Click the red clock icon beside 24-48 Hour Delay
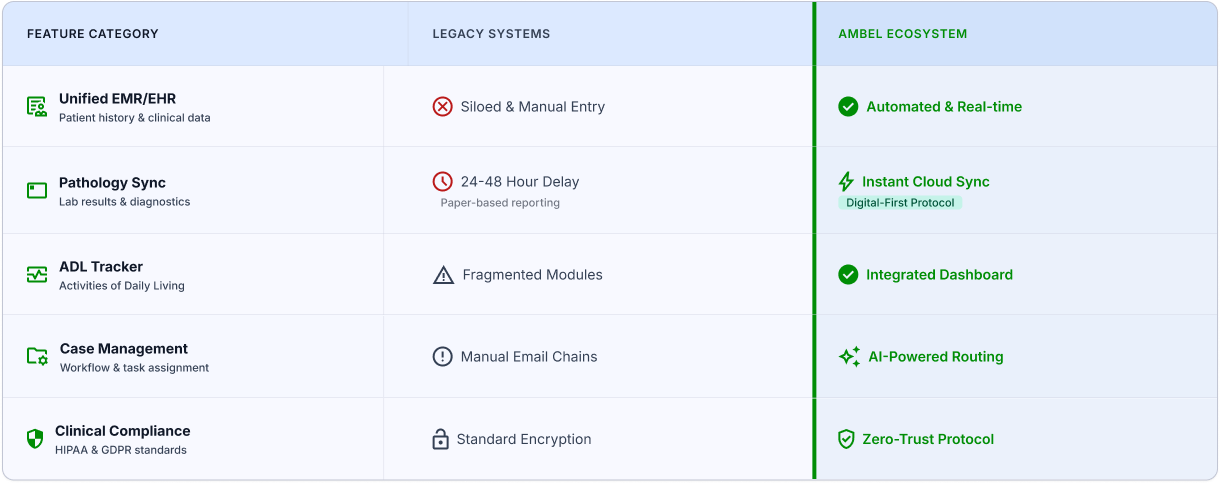 pos(442,181)
